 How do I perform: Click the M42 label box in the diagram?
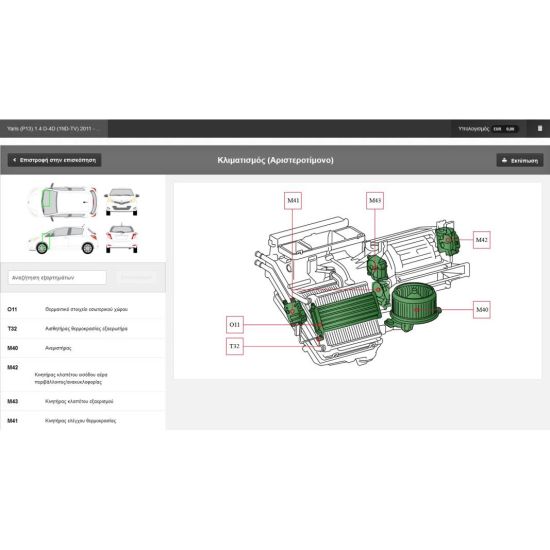[482, 240]
